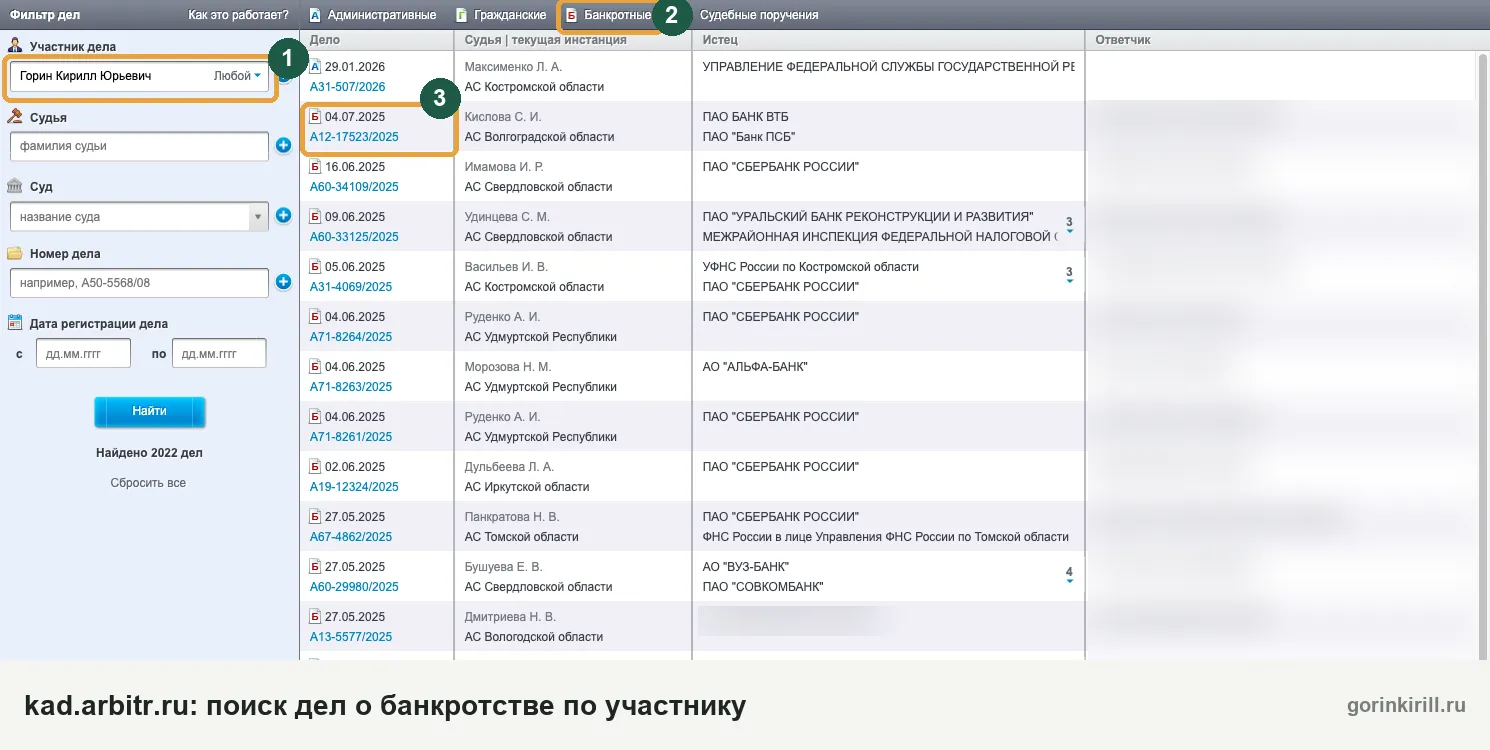This screenshot has width=1490, height=750.
Task: Switch to the Административные tab
Action: pyautogui.click(x=372, y=15)
